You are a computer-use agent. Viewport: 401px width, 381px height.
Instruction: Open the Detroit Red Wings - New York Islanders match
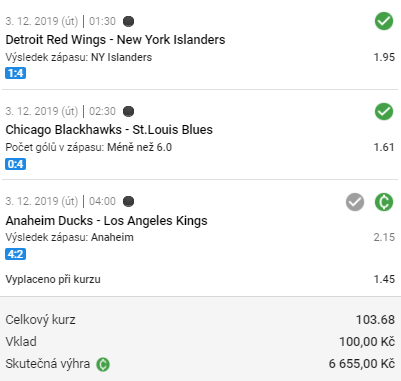click(x=115, y=40)
